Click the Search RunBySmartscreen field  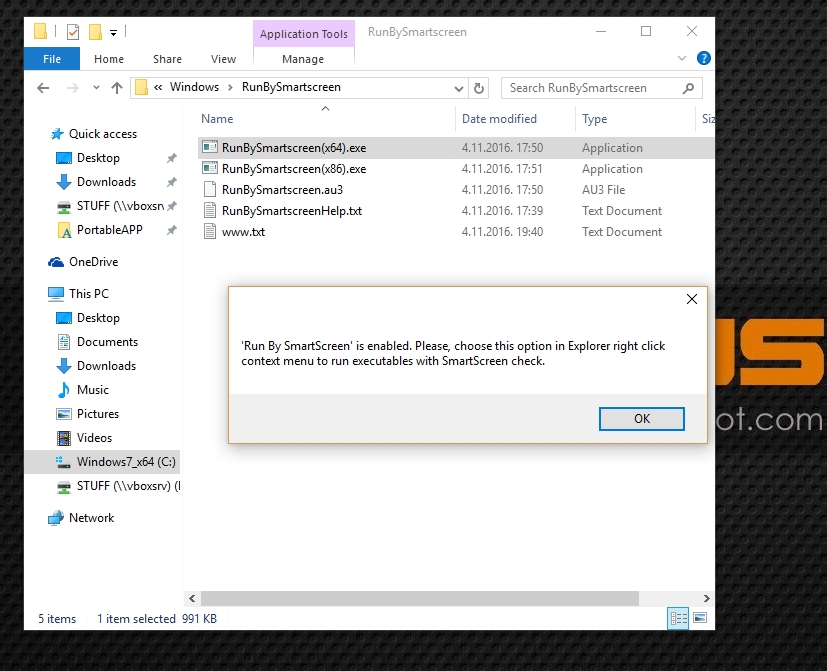(601, 88)
